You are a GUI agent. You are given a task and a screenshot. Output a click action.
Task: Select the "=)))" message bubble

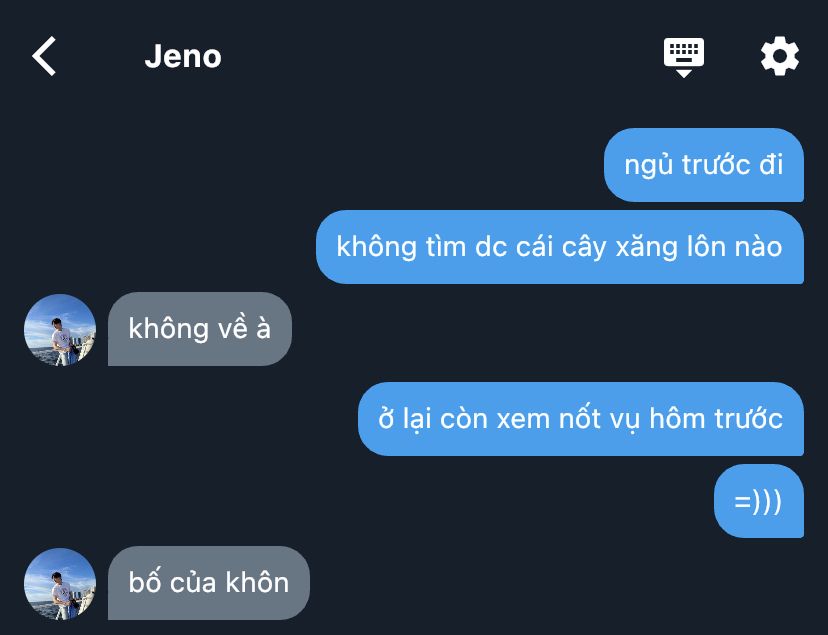coord(759,501)
